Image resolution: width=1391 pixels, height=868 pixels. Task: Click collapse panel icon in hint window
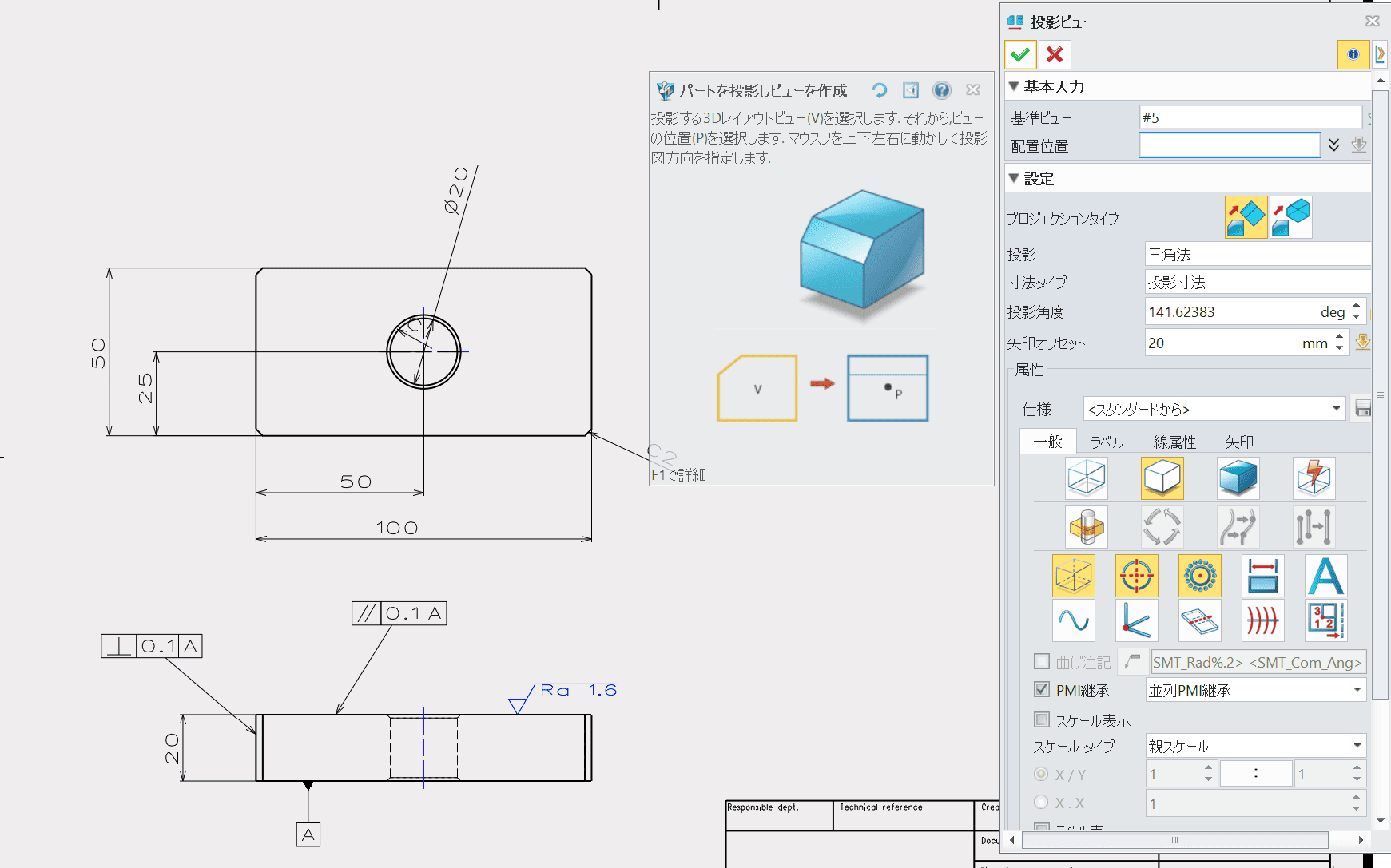click(911, 90)
